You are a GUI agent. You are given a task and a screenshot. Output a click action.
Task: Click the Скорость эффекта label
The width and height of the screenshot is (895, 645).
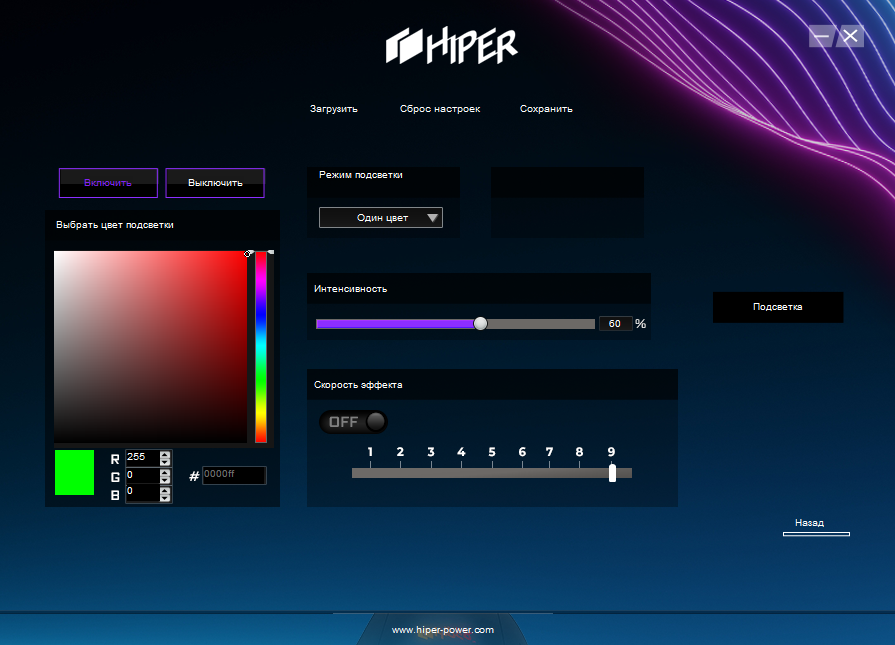click(x=358, y=385)
